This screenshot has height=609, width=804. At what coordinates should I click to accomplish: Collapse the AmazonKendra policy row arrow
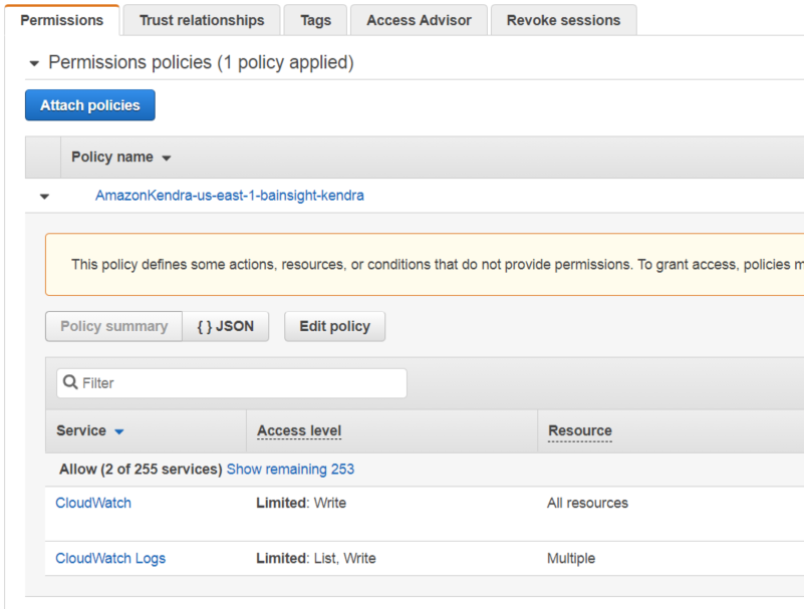[x=44, y=196]
